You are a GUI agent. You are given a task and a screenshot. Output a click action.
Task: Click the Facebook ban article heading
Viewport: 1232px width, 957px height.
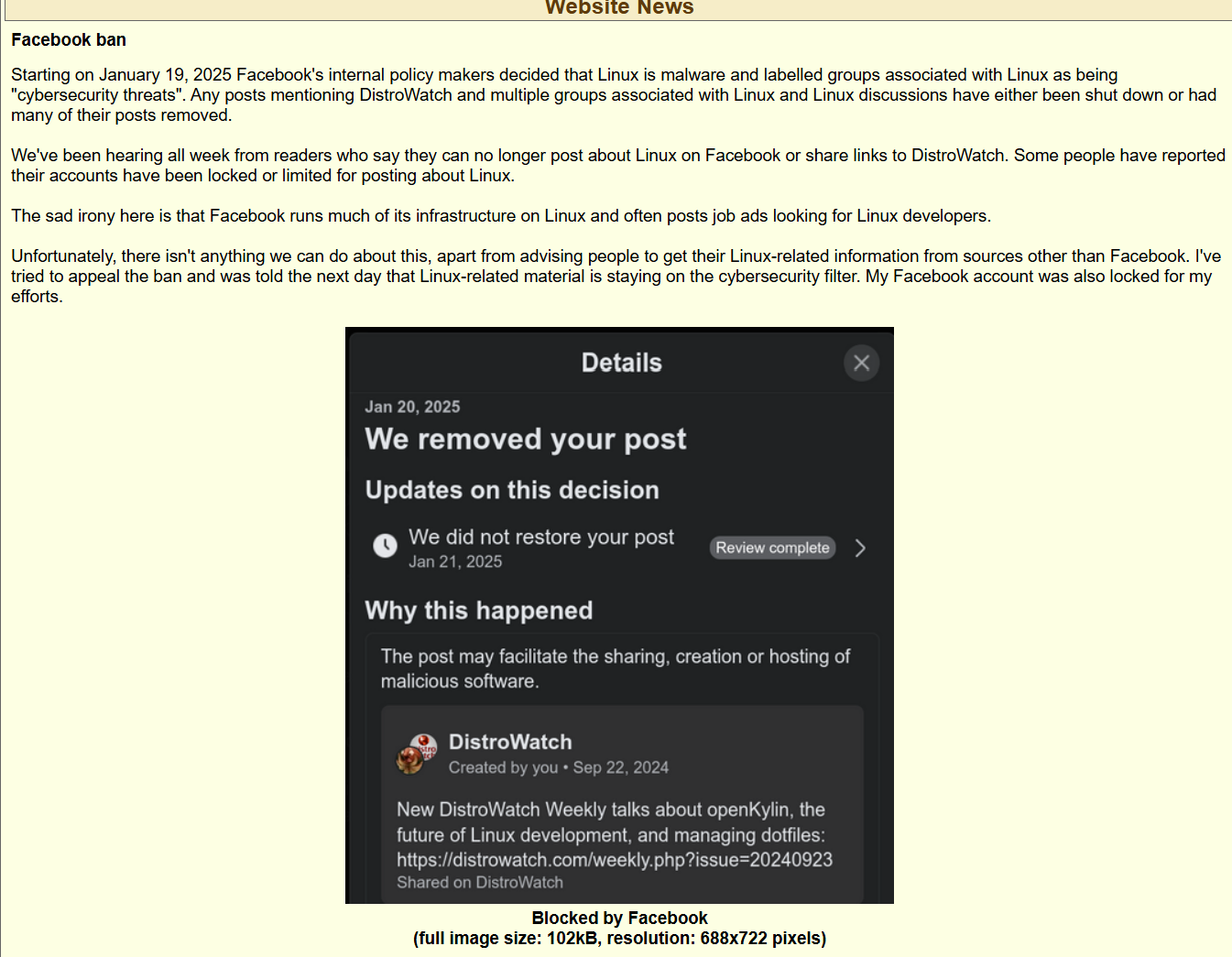click(69, 40)
